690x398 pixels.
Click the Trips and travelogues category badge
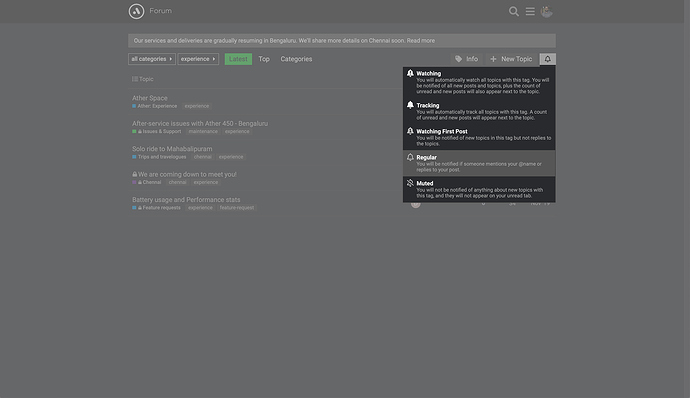click(x=159, y=157)
